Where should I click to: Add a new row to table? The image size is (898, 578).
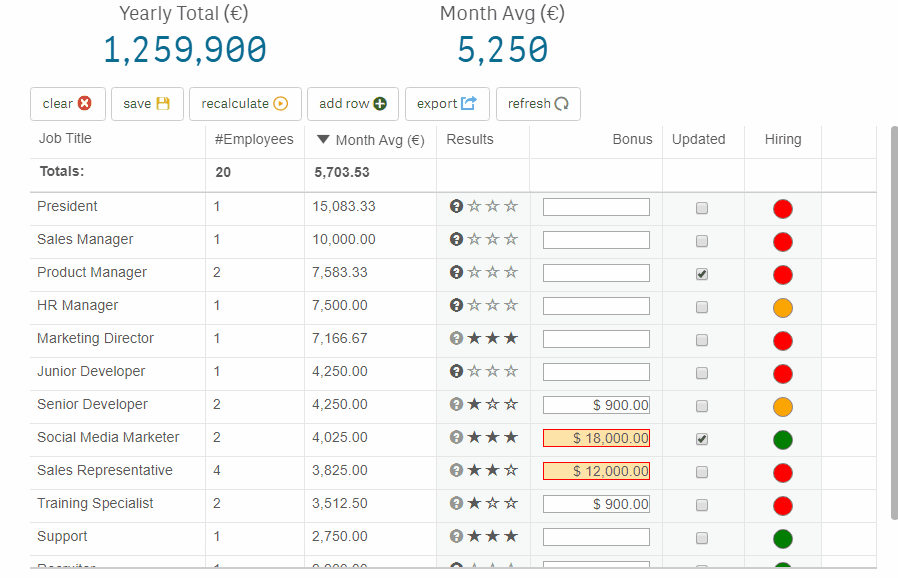coord(353,104)
